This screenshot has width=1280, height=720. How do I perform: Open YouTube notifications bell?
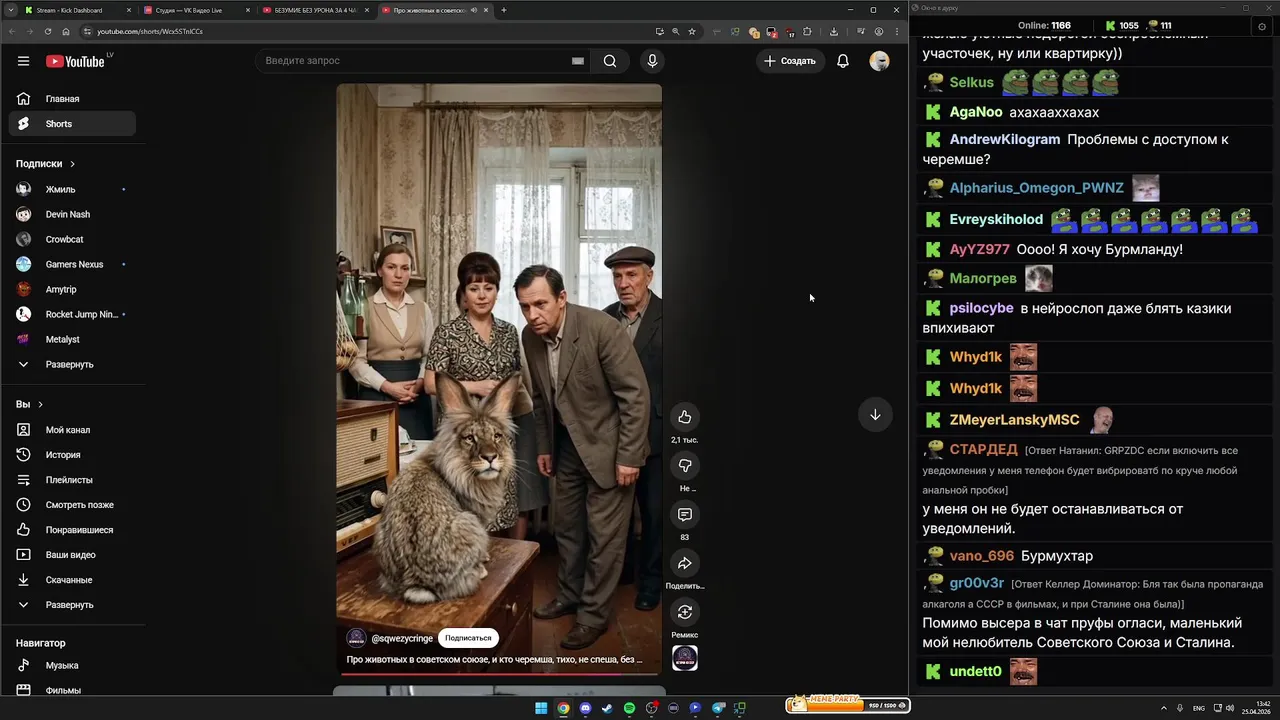(843, 61)
